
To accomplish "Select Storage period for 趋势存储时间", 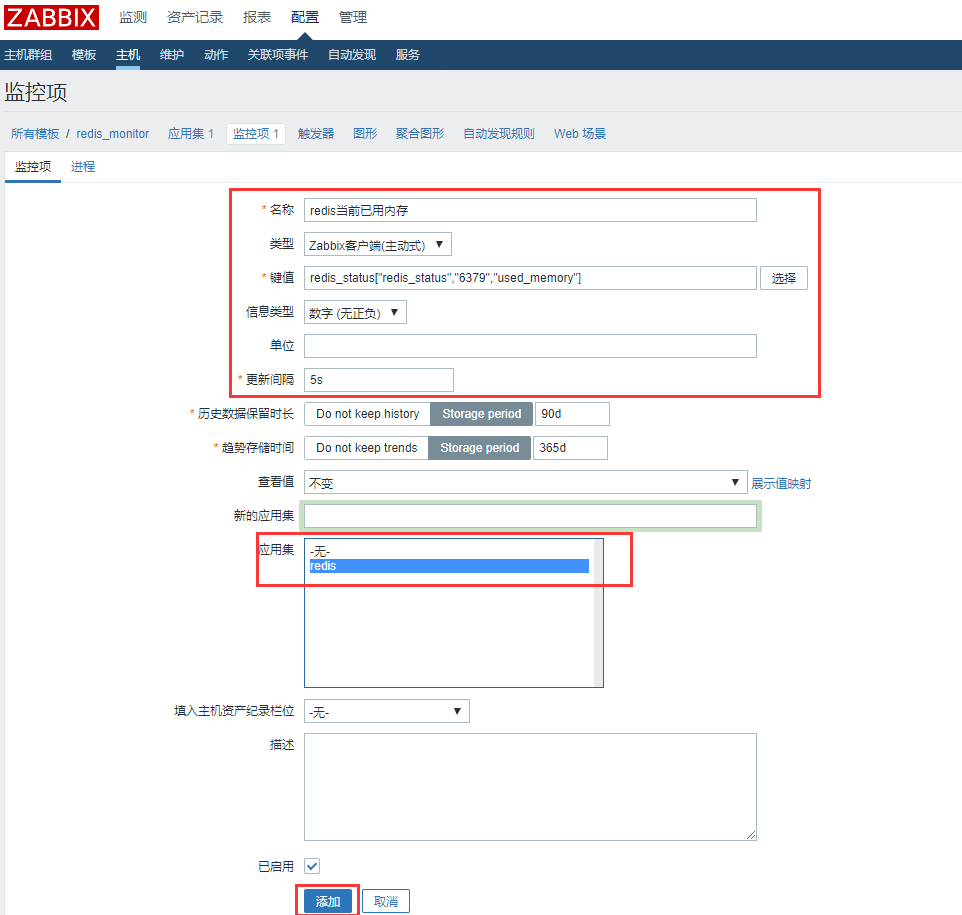I will (x=480, y=448).
